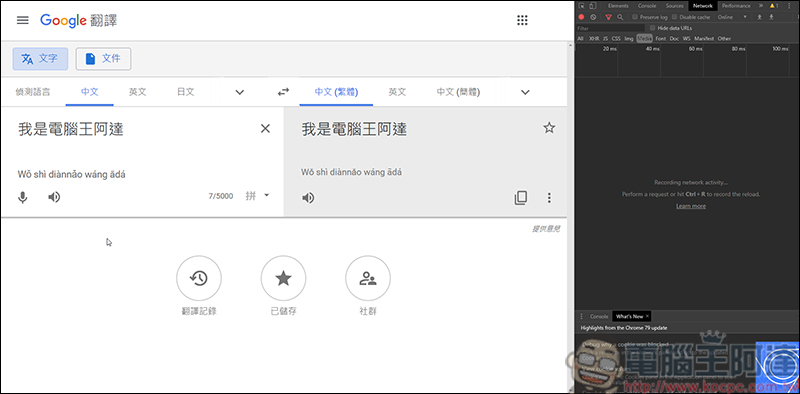Toggle the JS request type filter

click(x=605, y=38)
